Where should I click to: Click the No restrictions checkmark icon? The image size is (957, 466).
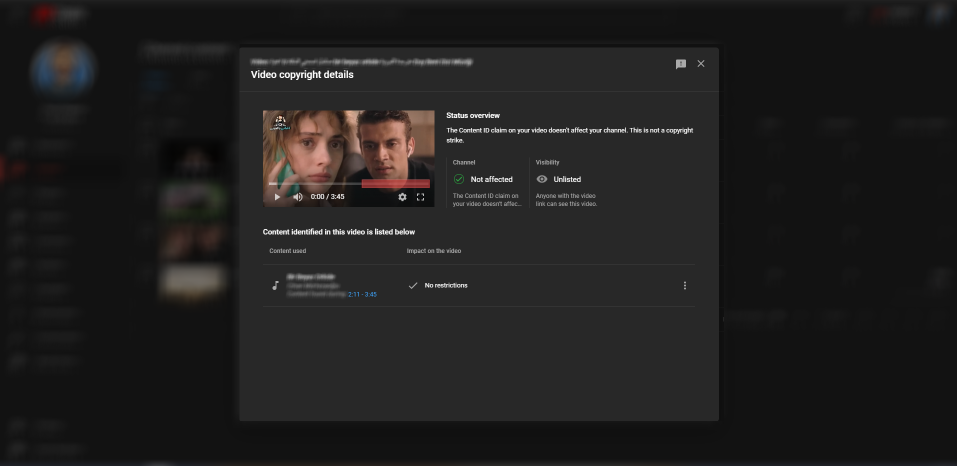click(x=413, y=286)
